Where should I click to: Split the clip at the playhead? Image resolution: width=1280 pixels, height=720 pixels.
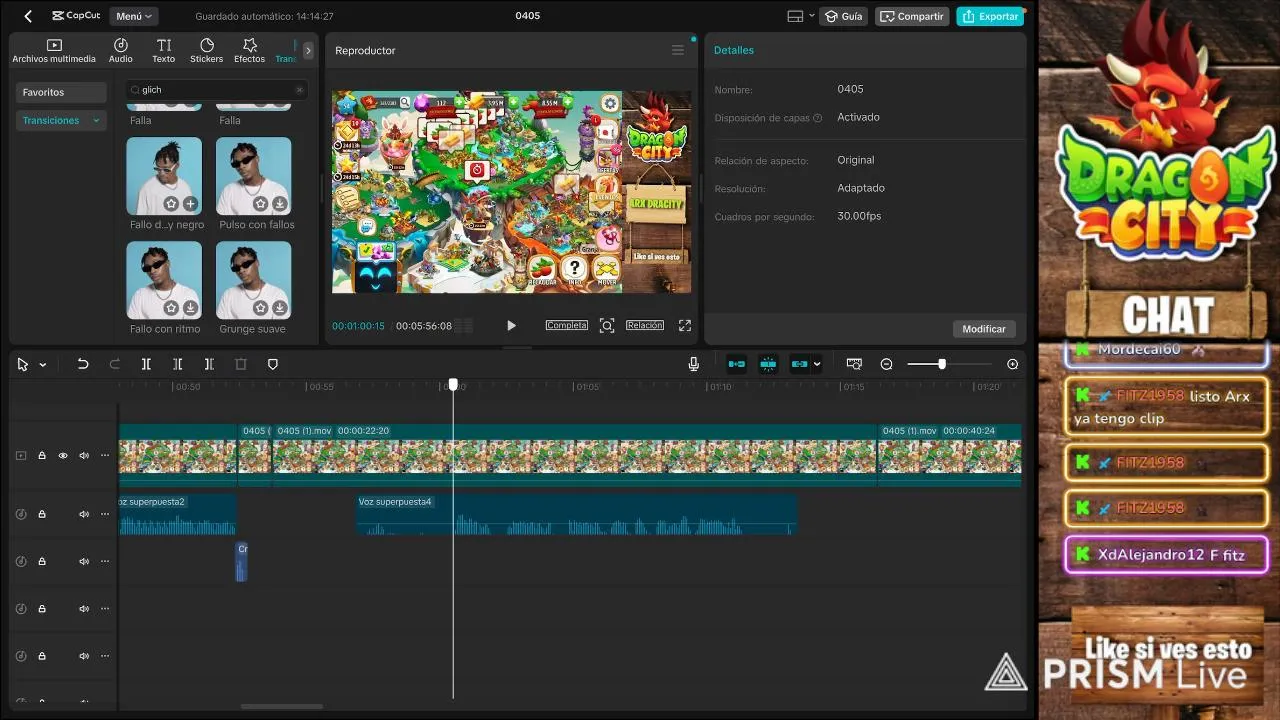point(146,365)
